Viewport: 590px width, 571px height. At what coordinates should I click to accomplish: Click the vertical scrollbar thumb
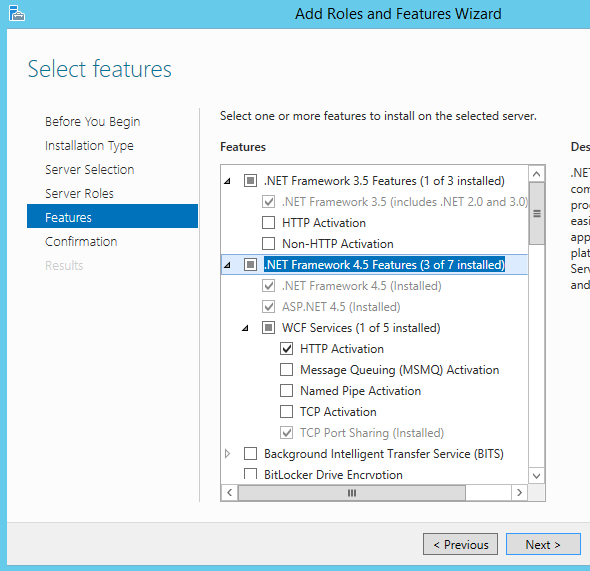point(537,213)
